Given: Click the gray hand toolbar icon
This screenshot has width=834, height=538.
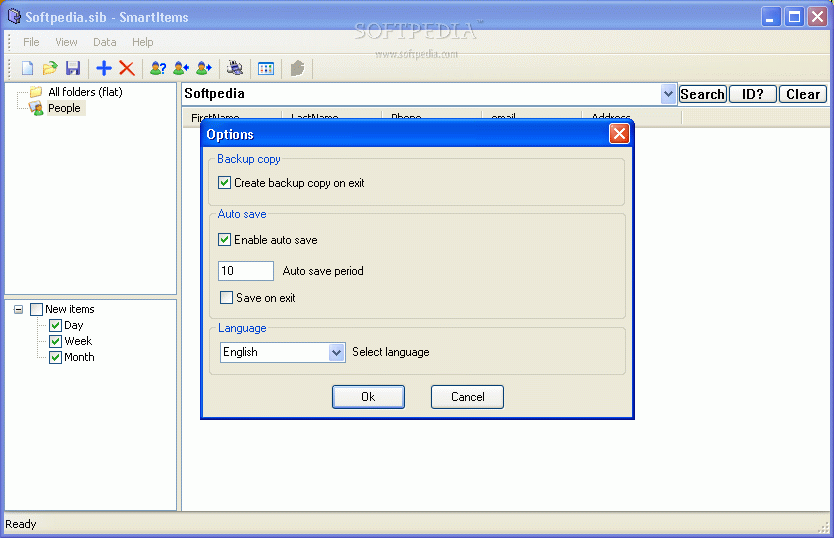Looking at the screenshot, I should click(x=297, y=68).
